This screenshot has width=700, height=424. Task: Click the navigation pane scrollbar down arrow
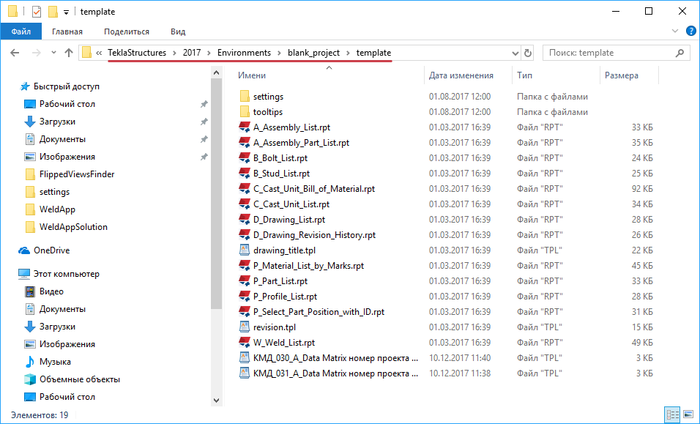(216, 400)
